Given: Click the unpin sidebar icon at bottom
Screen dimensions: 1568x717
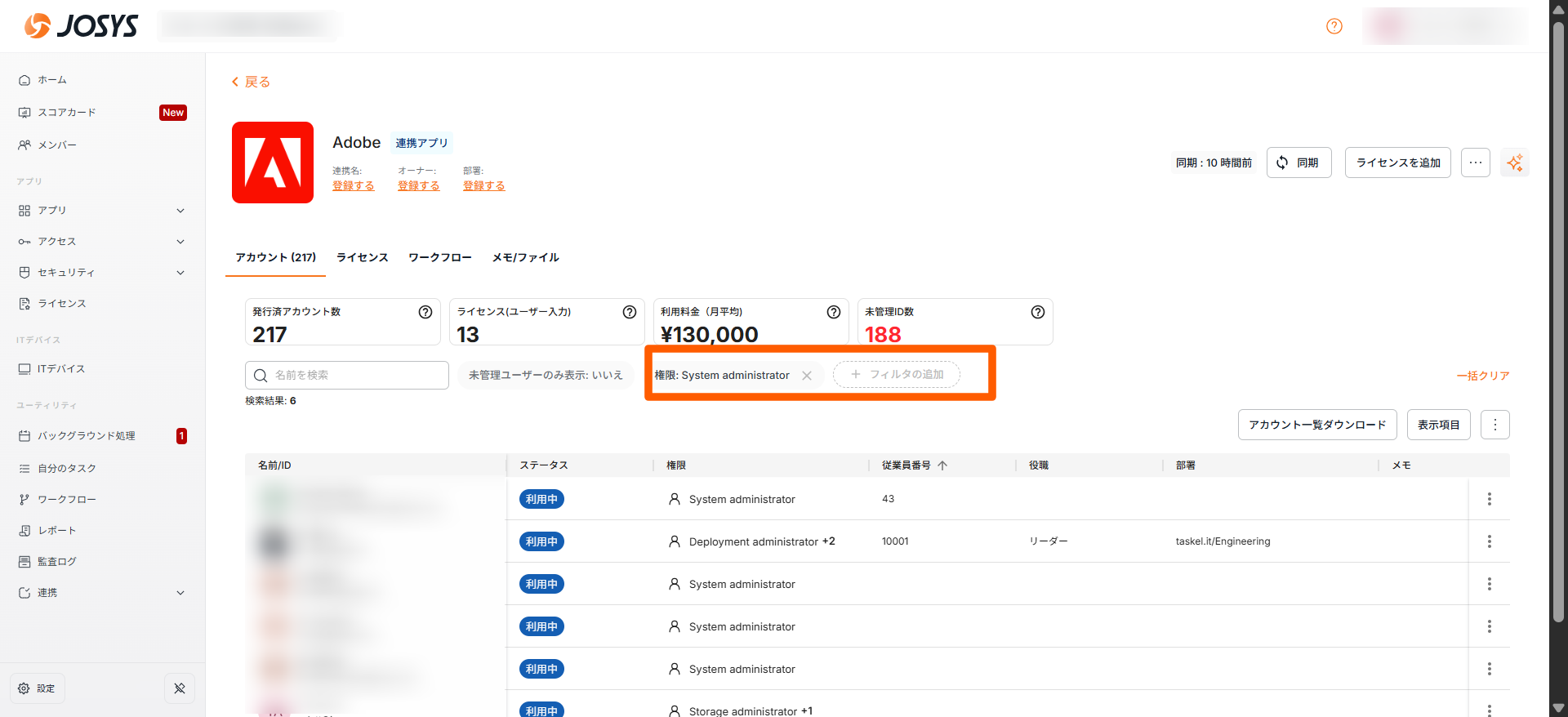Looking at the screenshot, I should (x=180, y=688).
